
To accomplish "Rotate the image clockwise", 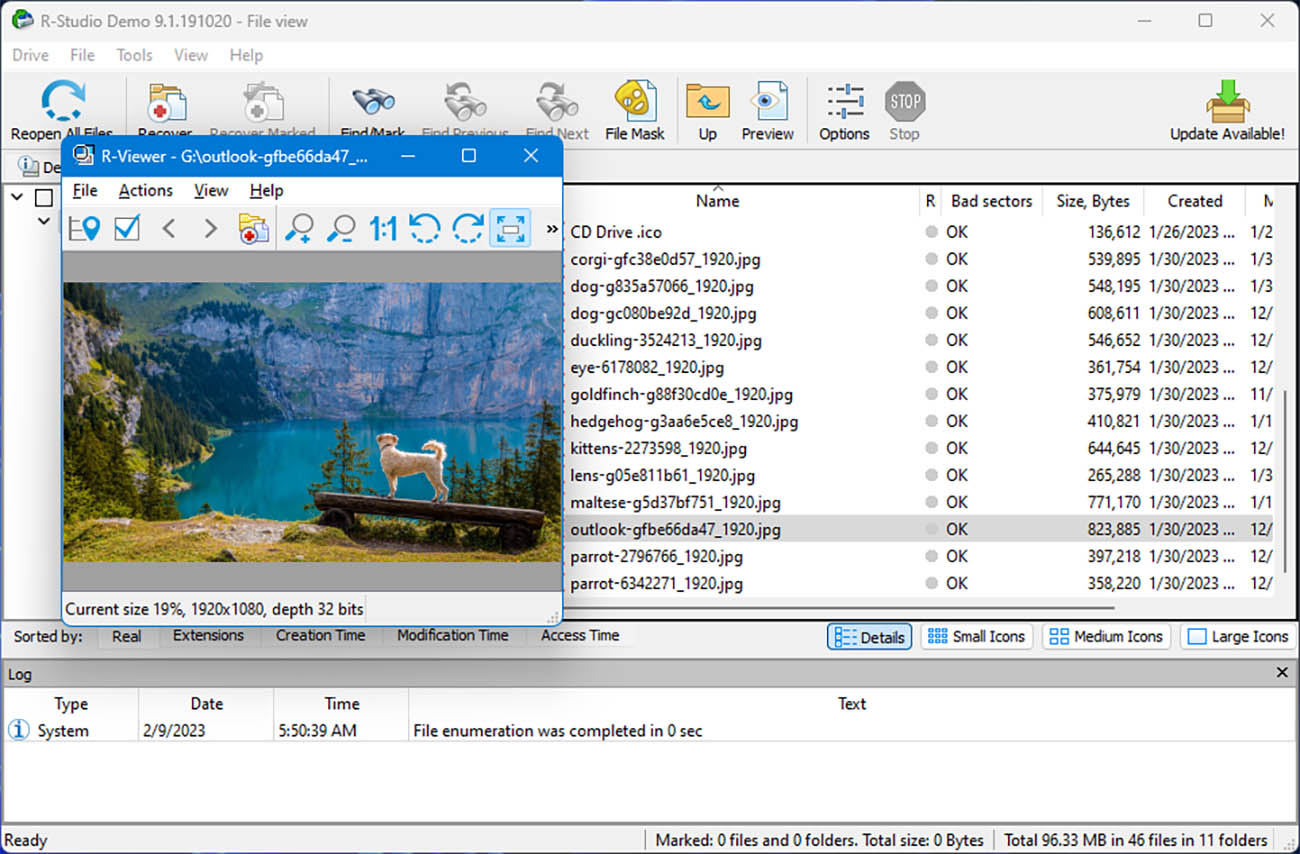I will [468, 229].
